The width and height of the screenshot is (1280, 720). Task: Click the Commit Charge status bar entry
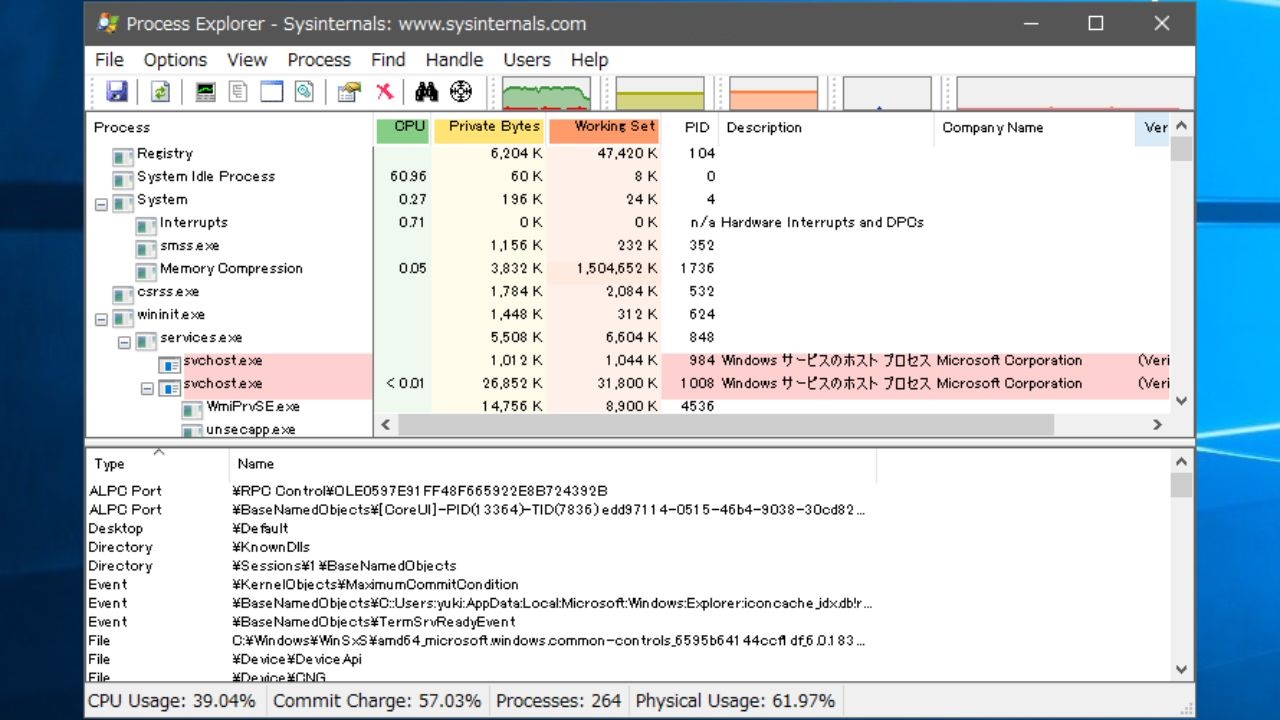(377, 701)
